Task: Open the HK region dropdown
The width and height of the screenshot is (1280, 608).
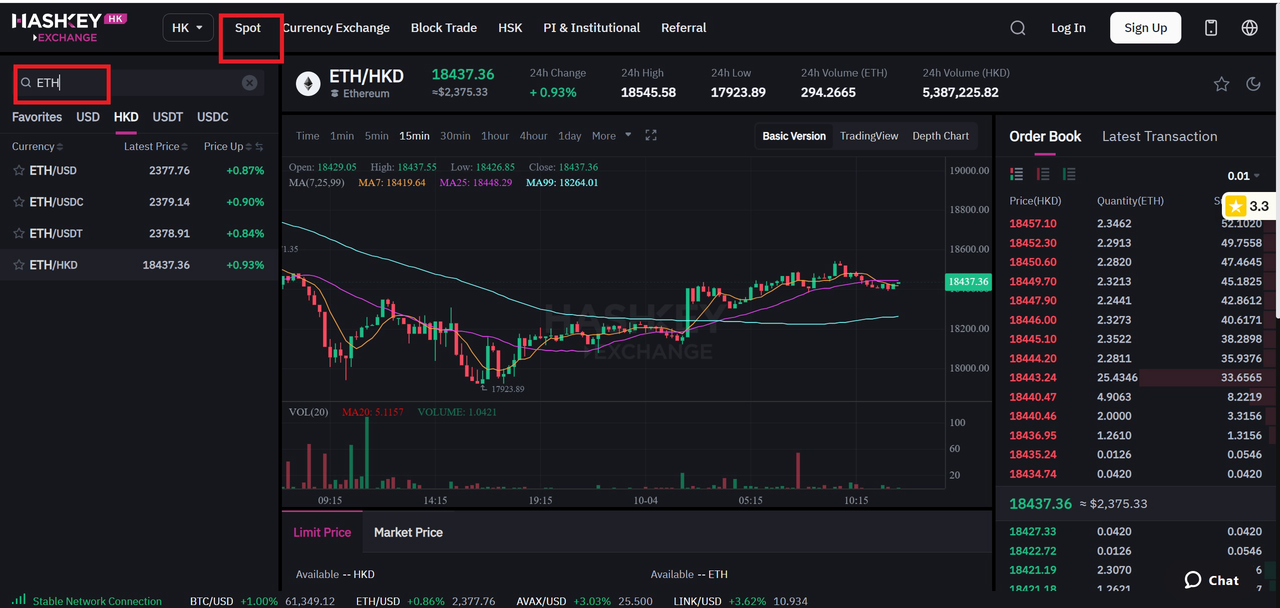Action: [187, 28]
